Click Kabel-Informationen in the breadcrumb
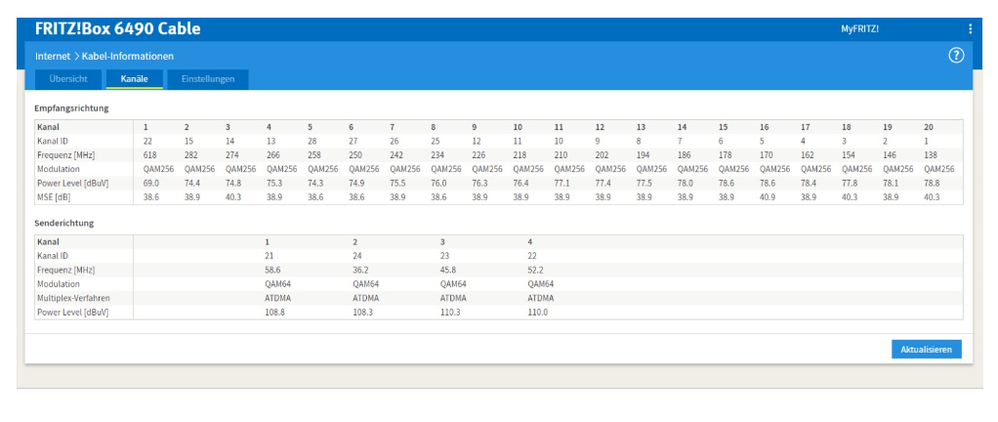 (x=128, y=56)
